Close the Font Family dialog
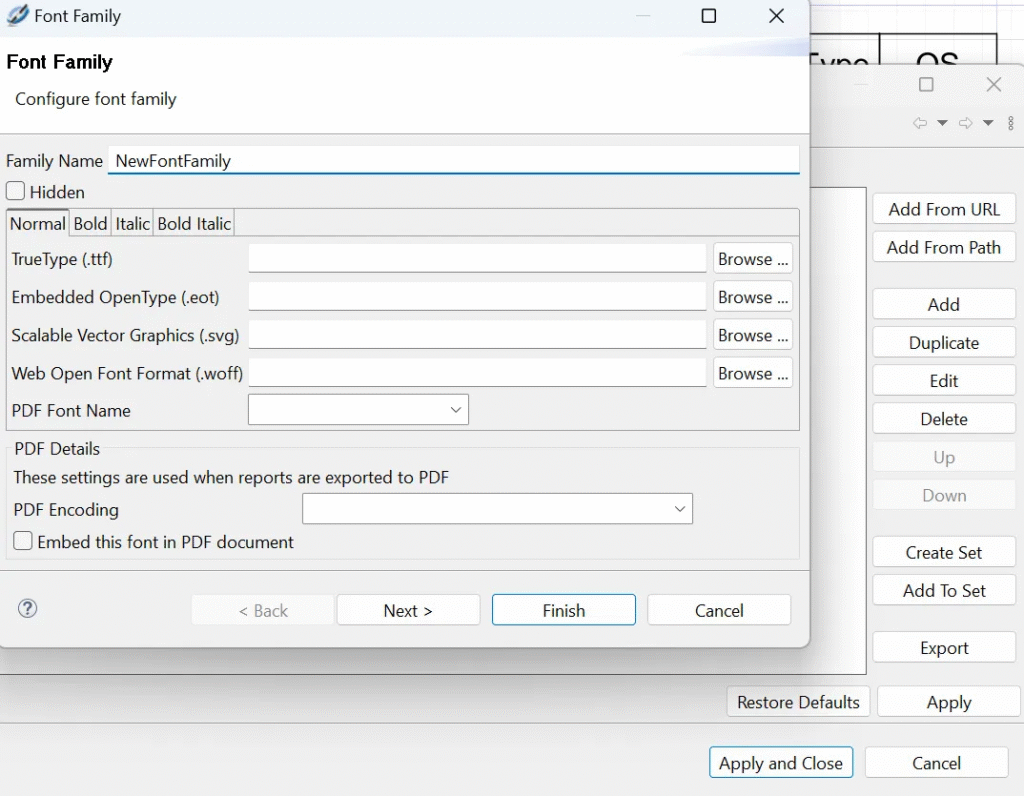This screenshot has width=1024, height=796. pyautogui.click(x=776, y=16)
